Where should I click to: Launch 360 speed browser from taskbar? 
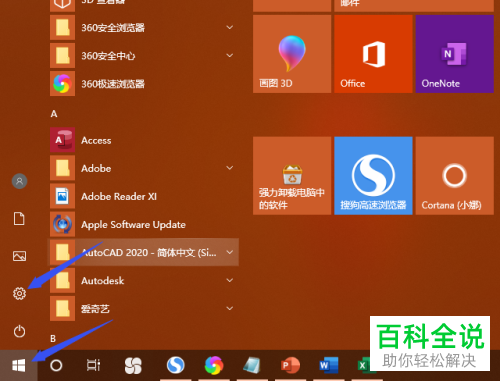click(214, 365)
